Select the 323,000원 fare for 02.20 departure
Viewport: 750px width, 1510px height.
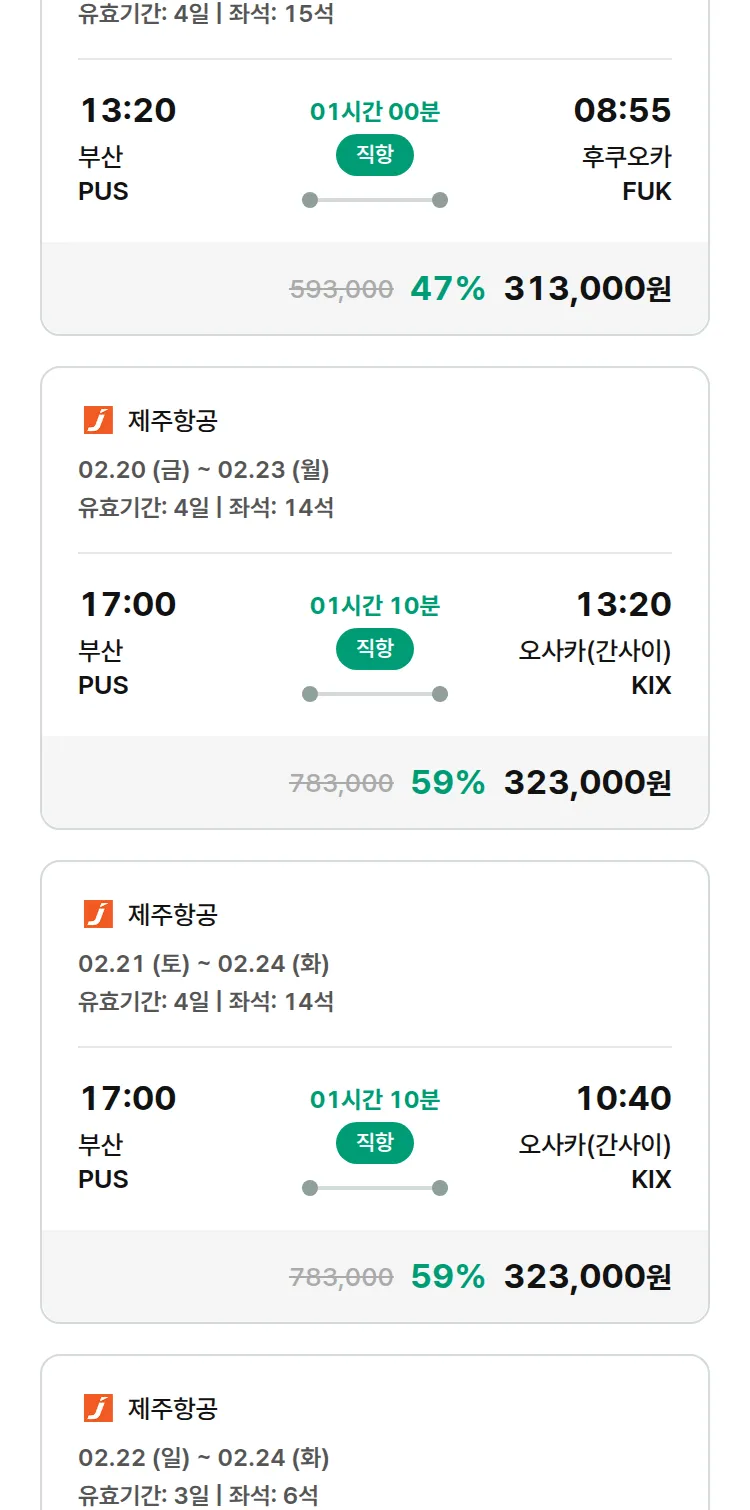pyautogui.click(x=587, y=783)
